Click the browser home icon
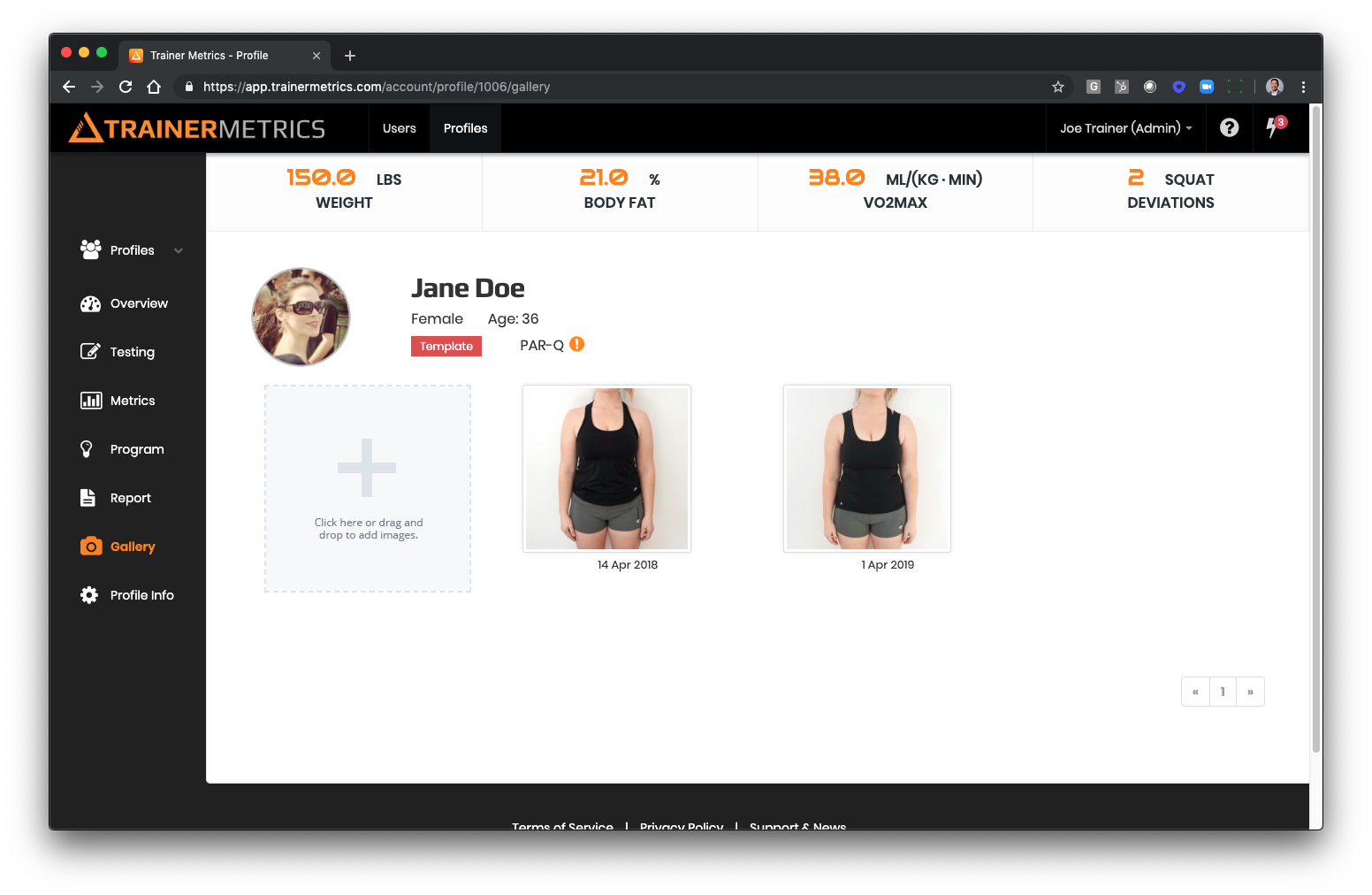The width and height of the screenshot is (1372, 895). pyautogui.click(x=154, y=87)
